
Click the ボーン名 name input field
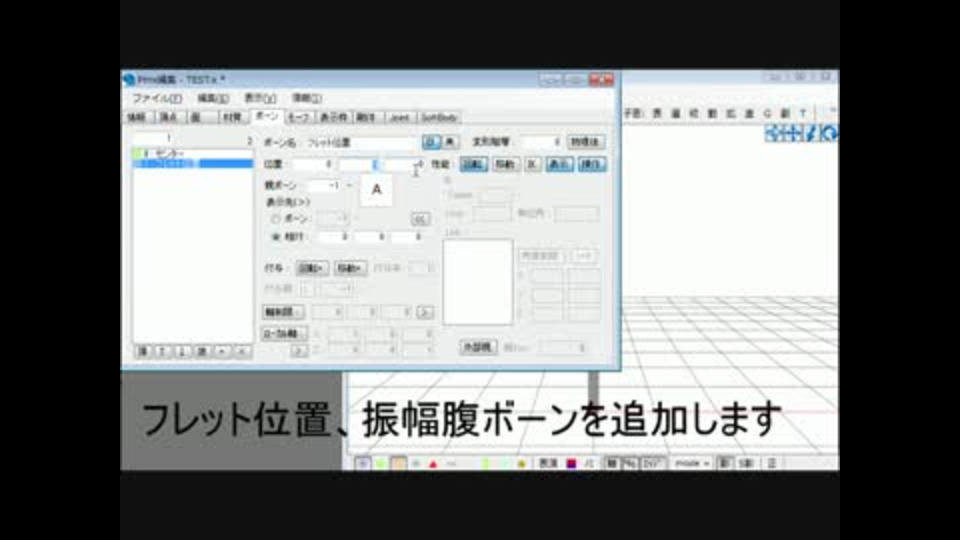[x=361, y=143]
